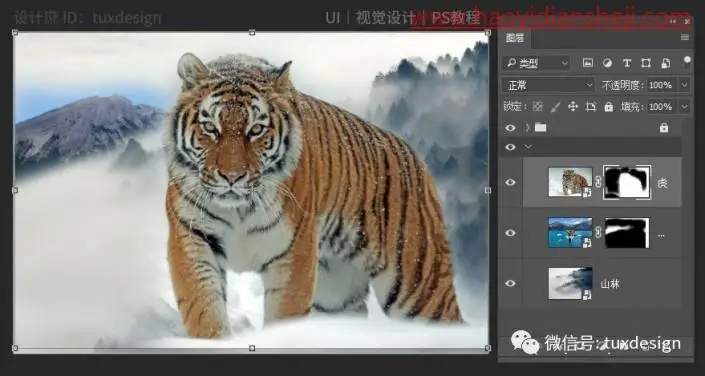Select the 虎 layer tiger thumbnail
705x376 pixels.
click(571, 182)
